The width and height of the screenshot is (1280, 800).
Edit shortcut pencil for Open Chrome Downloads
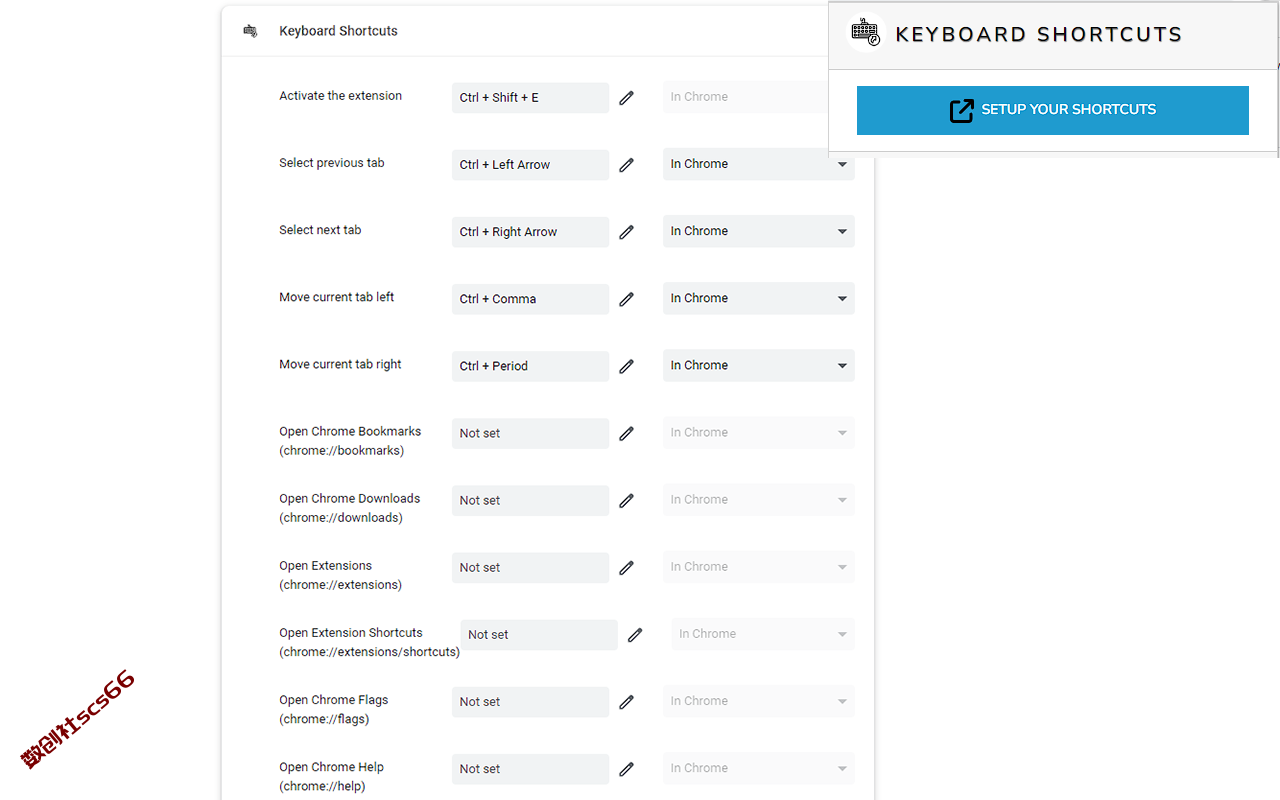click(626, 500)
